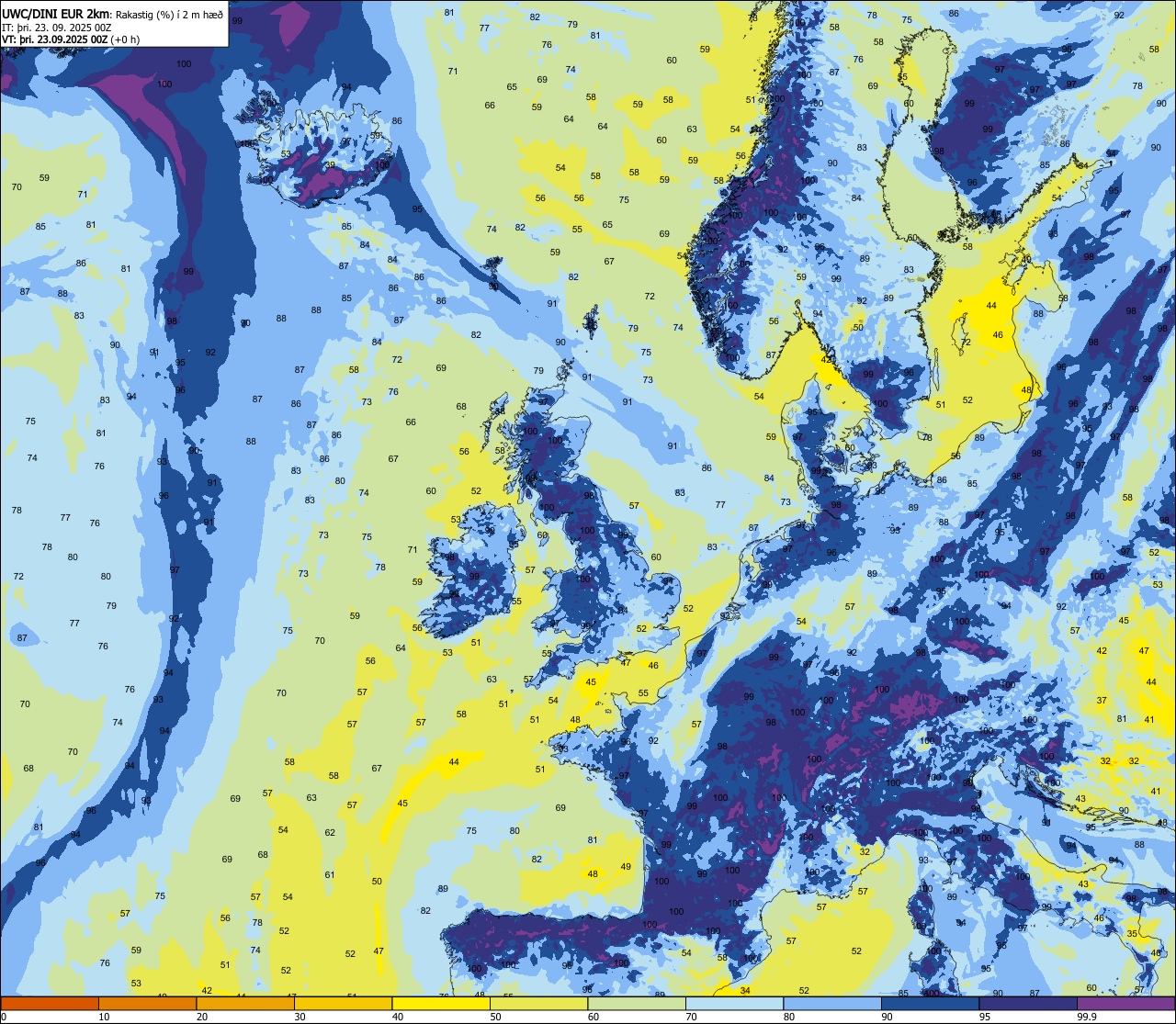Viewport: 1176px width, 1024px height.
Task: Click the 'IT: þri. 23. 09. 2025 00Z' line
Action: coord(57,28)
